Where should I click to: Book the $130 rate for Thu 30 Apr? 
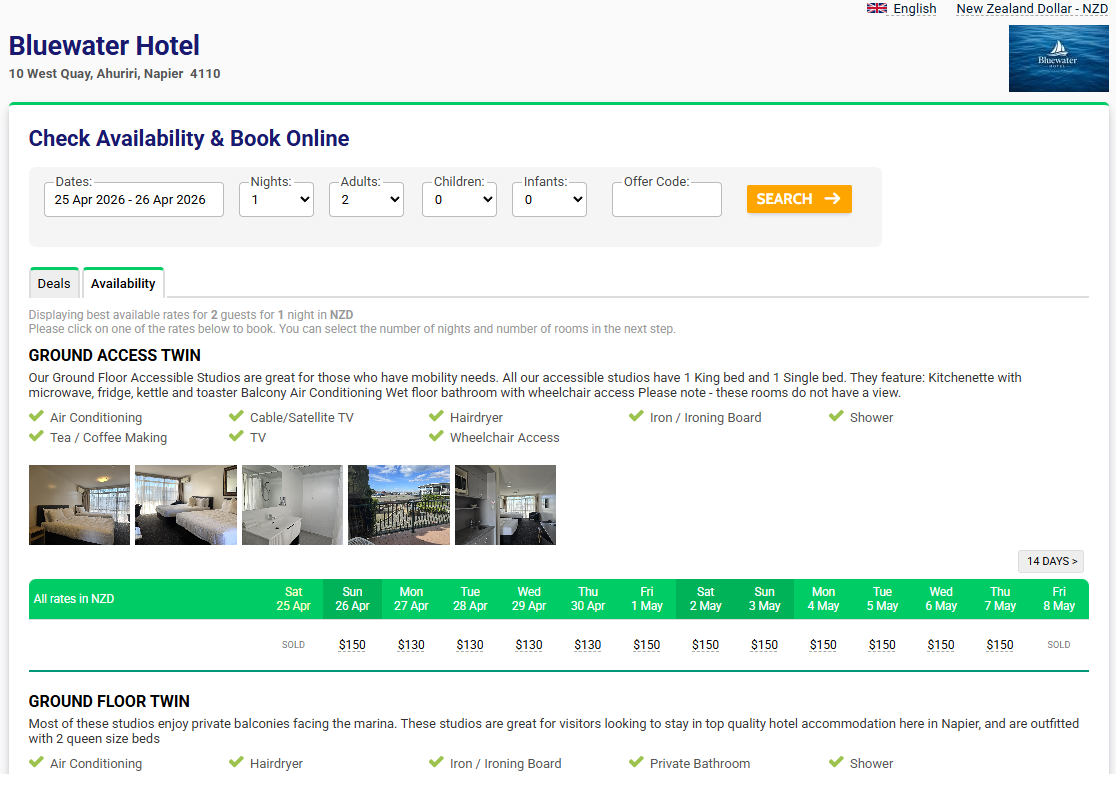tap(588, 645)
